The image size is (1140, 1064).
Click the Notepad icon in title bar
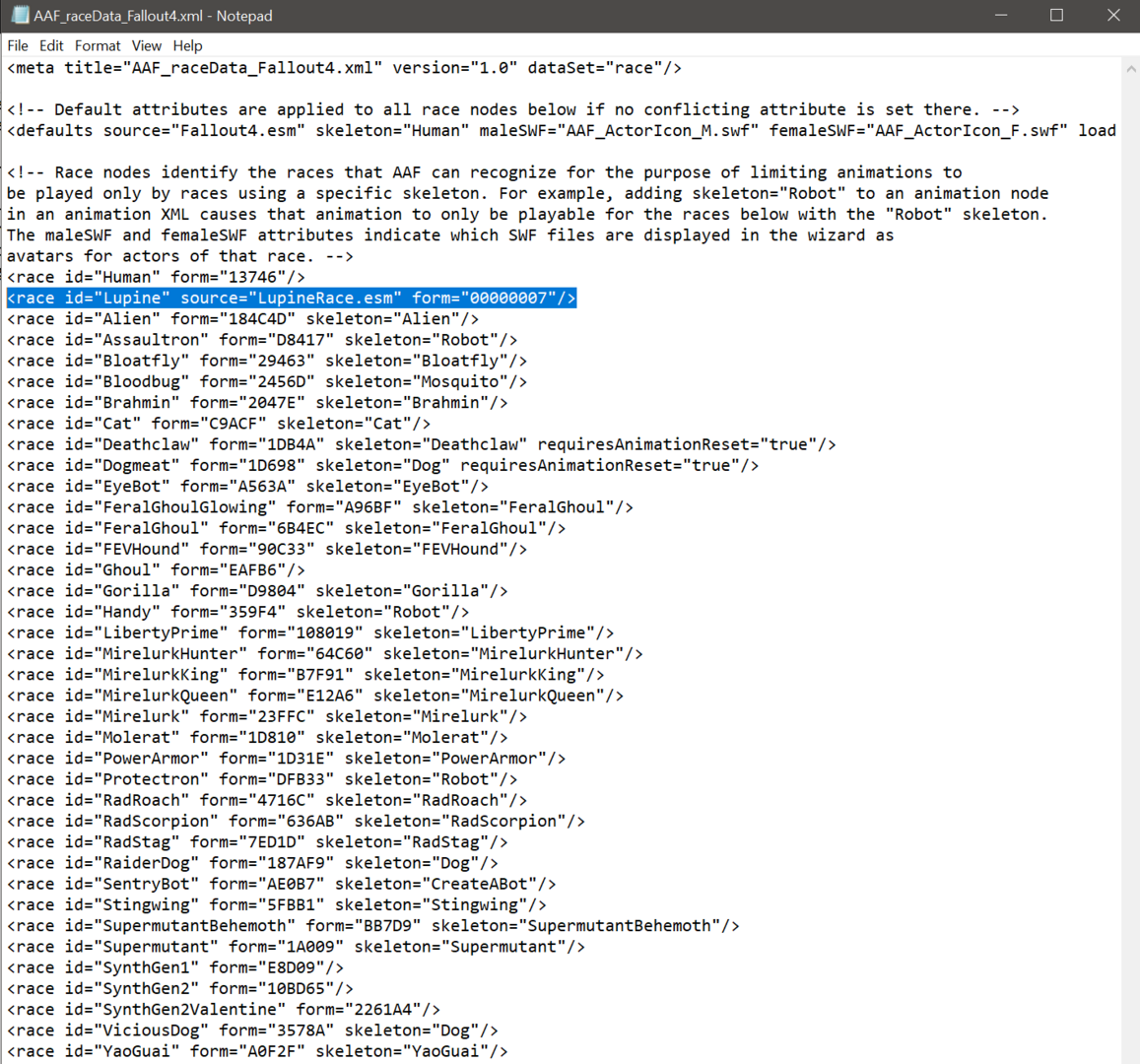21,15
